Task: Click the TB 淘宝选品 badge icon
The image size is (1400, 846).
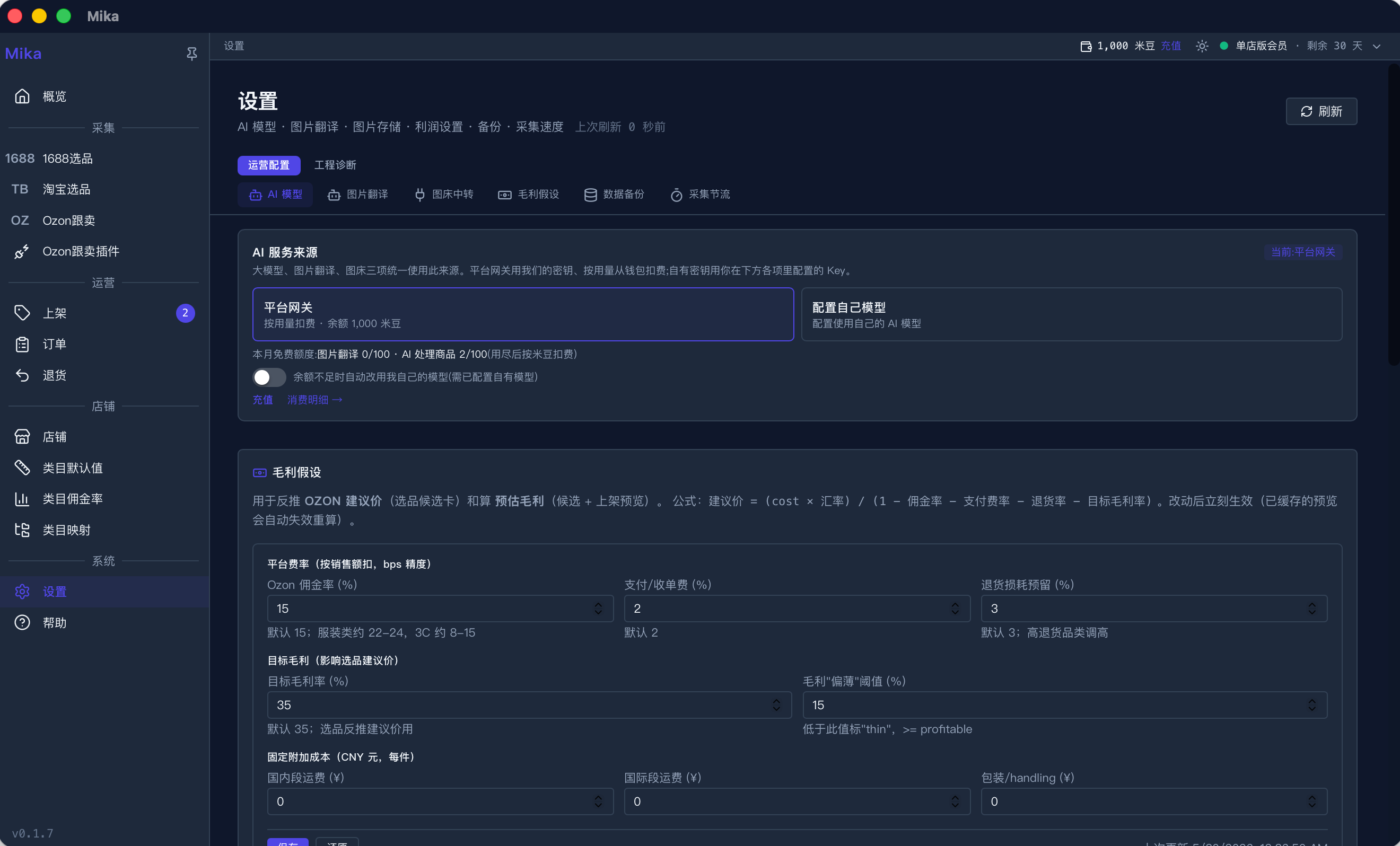Action: 20,189
